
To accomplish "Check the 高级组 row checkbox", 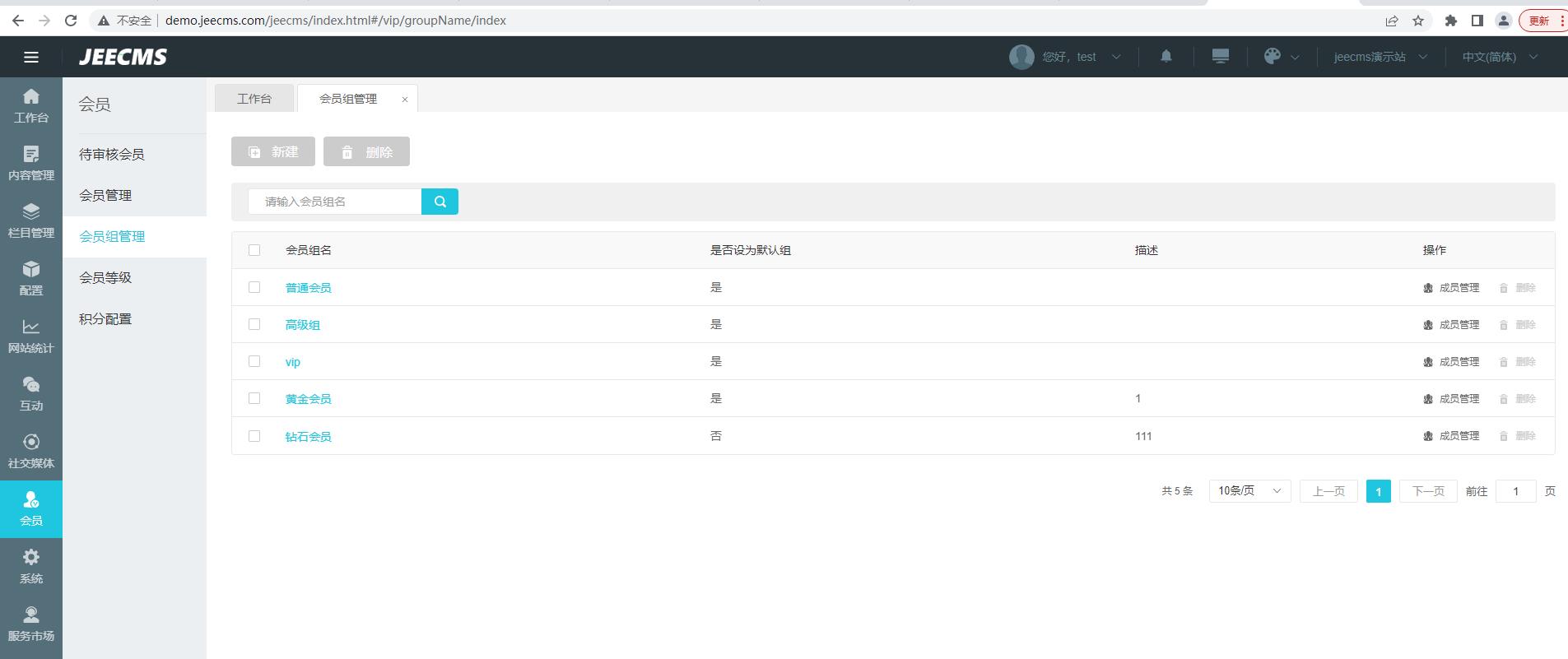I will tap(254, 324).
